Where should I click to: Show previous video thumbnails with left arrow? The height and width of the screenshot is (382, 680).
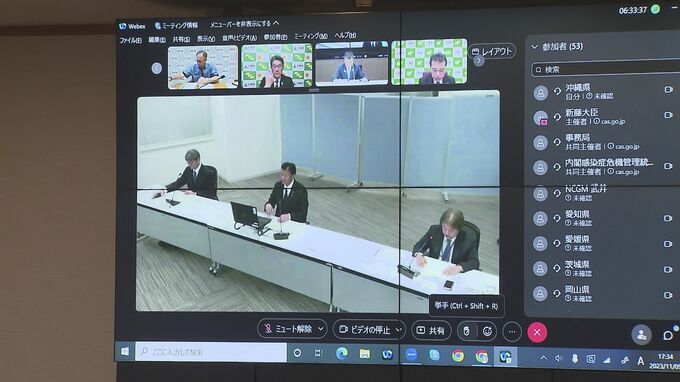tap(157, 68)
